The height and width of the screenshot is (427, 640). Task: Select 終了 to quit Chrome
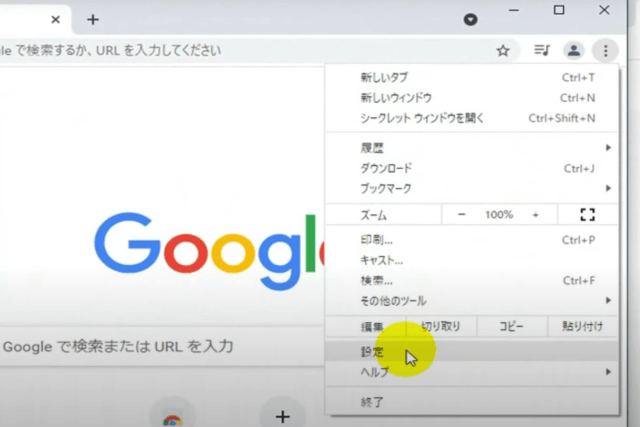[472, 402]
